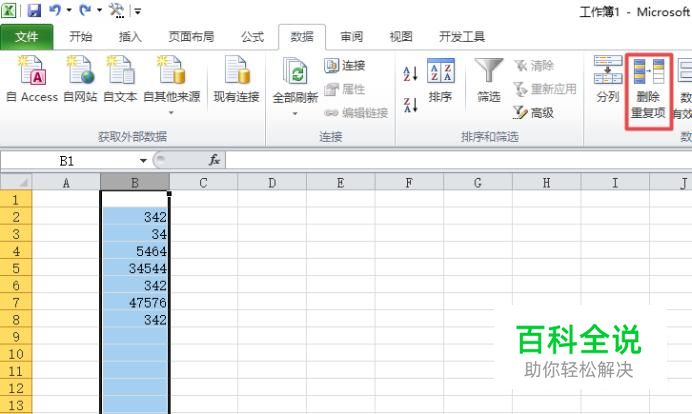Sort descending with the Z-A icon
Screen dimensions: 692x414
(410, 105)
